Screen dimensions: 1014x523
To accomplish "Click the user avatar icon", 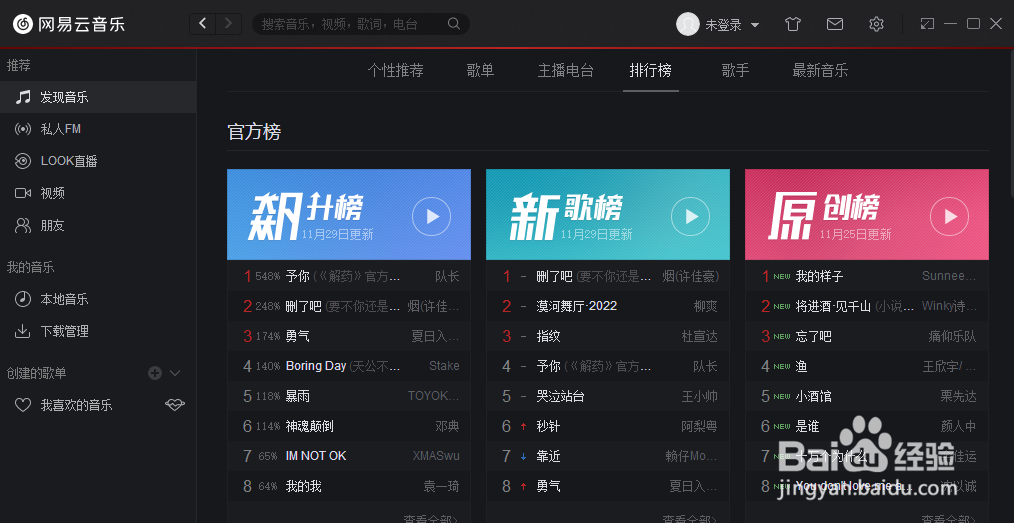I will click(x=687, y=24).
